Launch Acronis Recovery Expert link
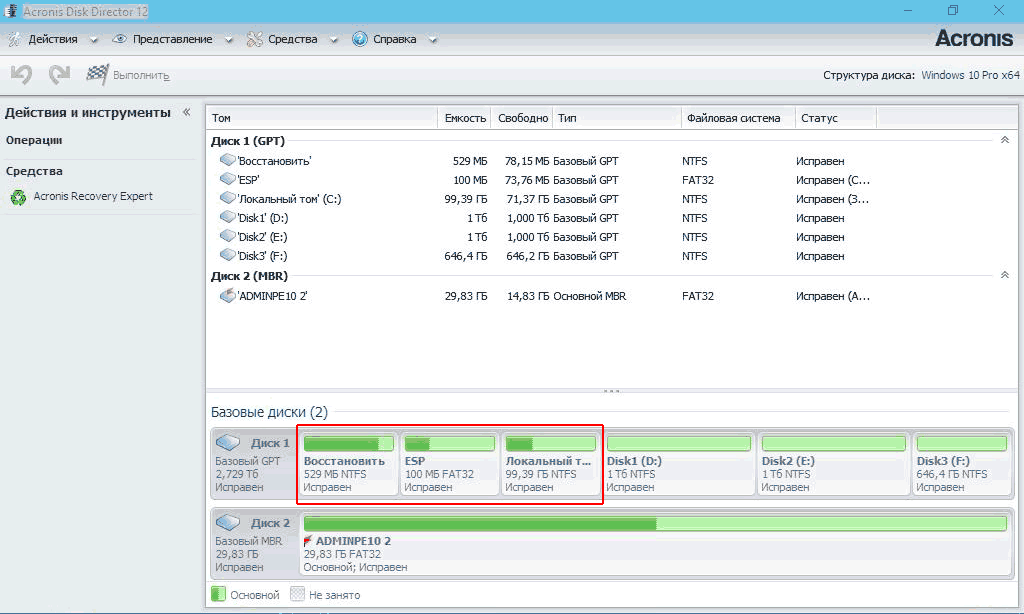 (93, 196)
